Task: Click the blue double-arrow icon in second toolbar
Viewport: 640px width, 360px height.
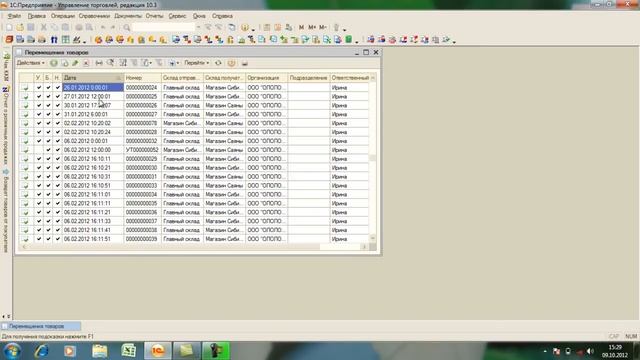Action: (54, 40)
